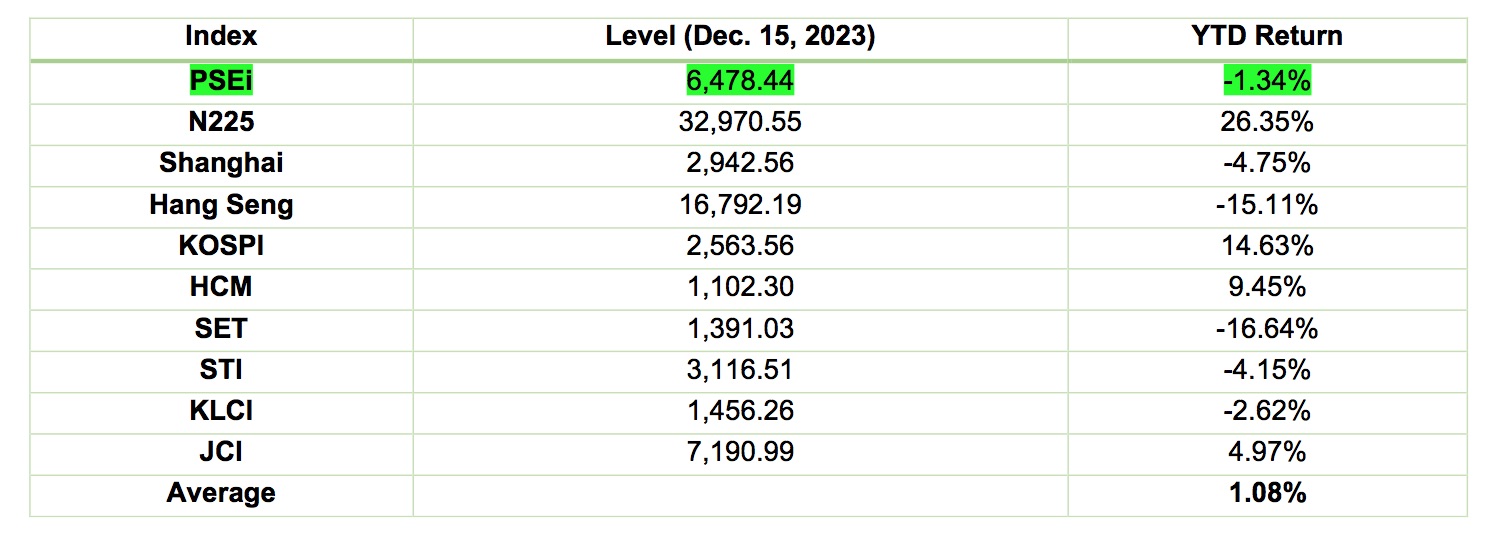Select the HCM return of 9.45%
The image size is (1502, 536).
[1266, 287]
